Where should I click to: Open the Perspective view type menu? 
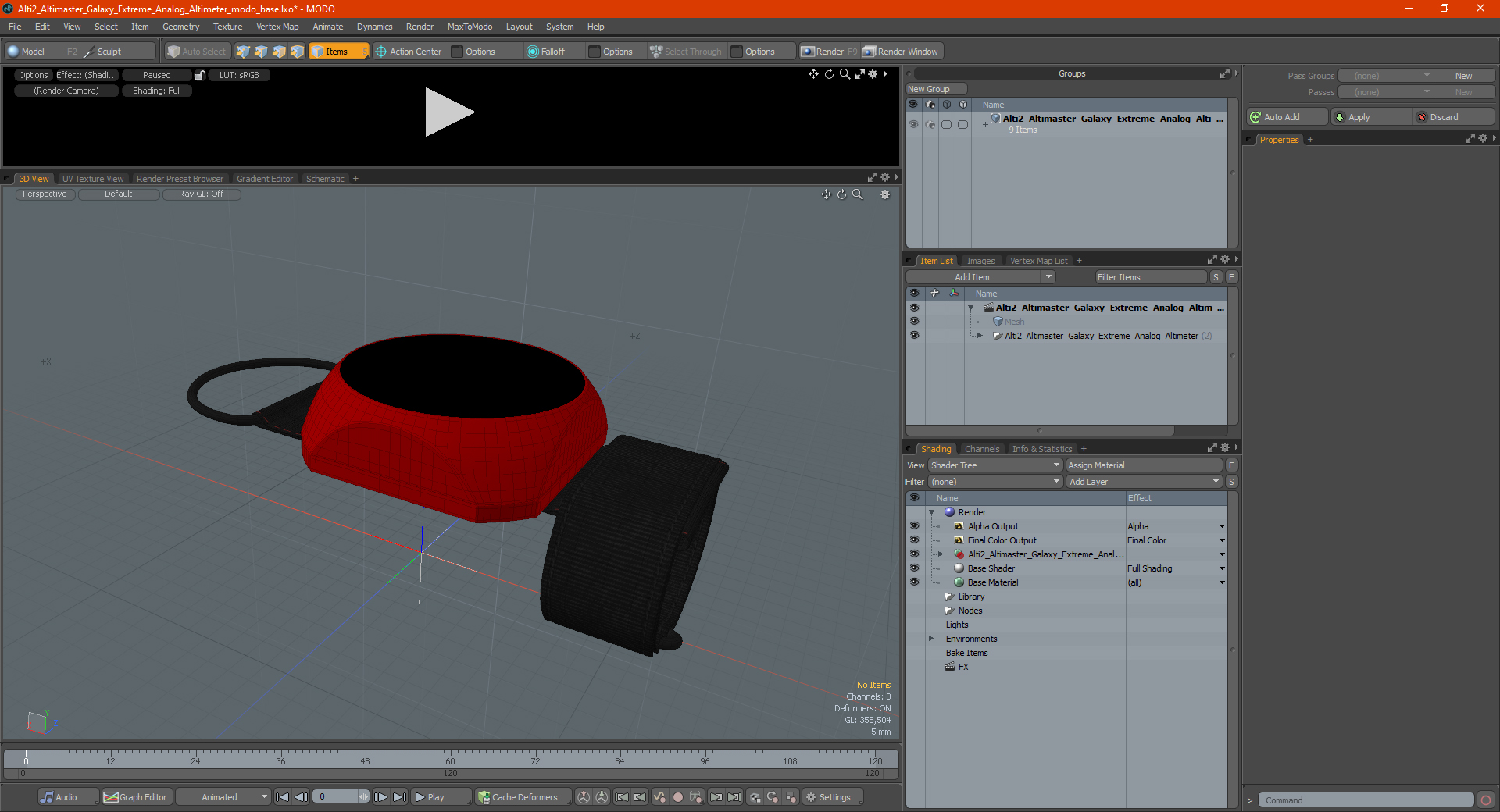(45, 194)
